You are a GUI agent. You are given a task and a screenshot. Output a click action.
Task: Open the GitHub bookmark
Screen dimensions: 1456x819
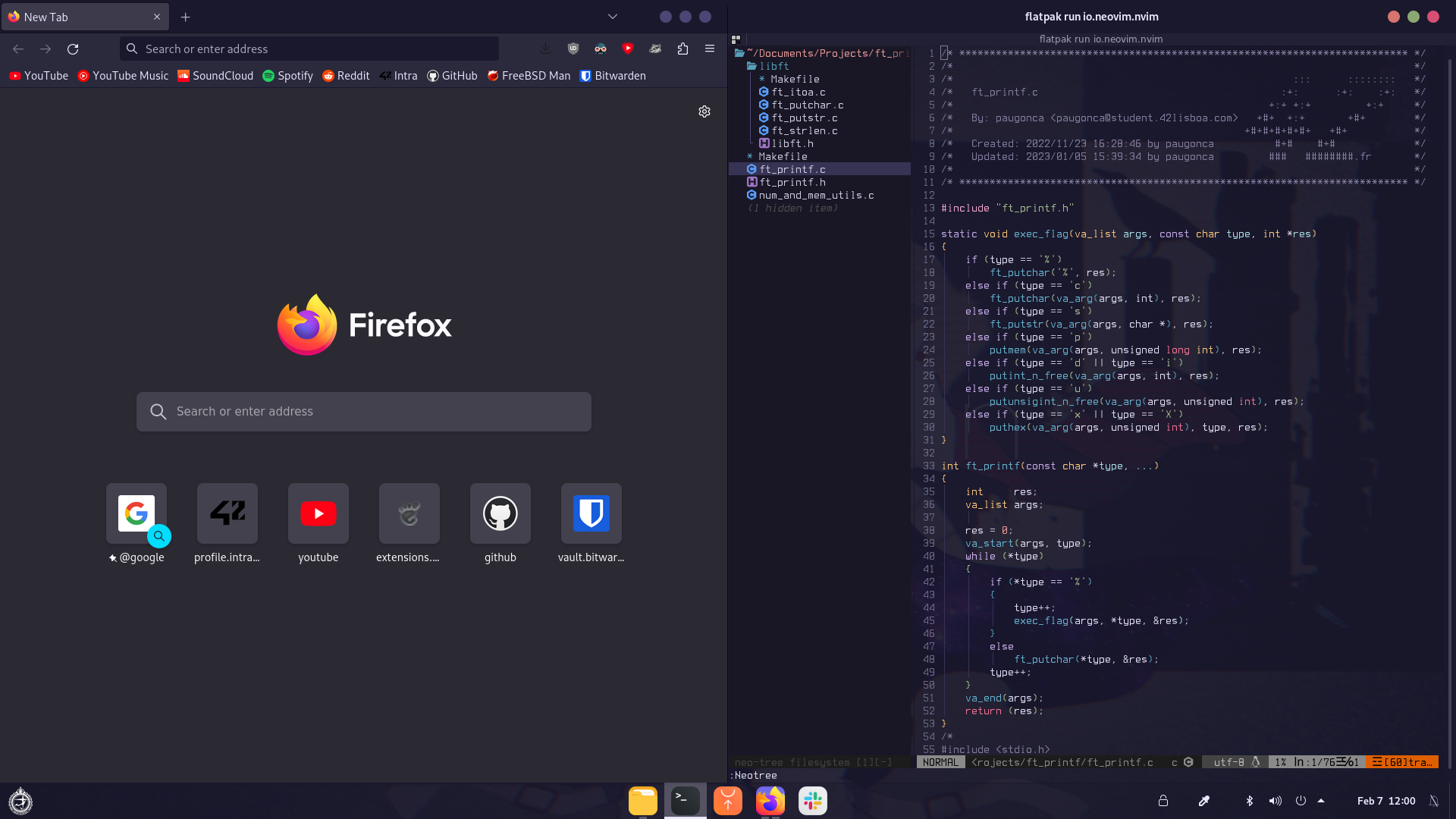click(452, 76)
